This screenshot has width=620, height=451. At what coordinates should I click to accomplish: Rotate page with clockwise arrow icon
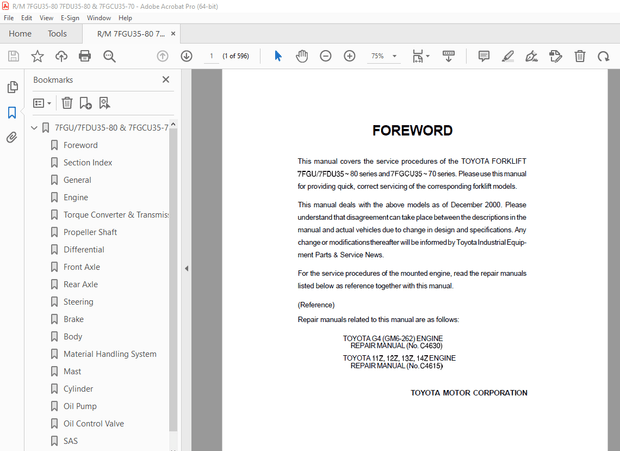pyautogui.click(x=603, y=56)
